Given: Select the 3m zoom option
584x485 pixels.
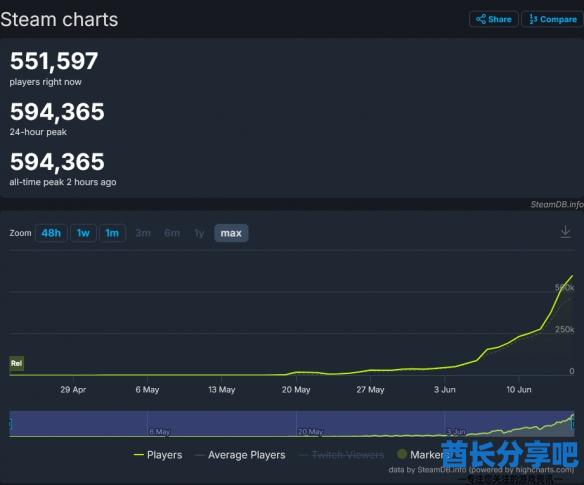Looking at the screenshot, I should [x=143, y=233].
